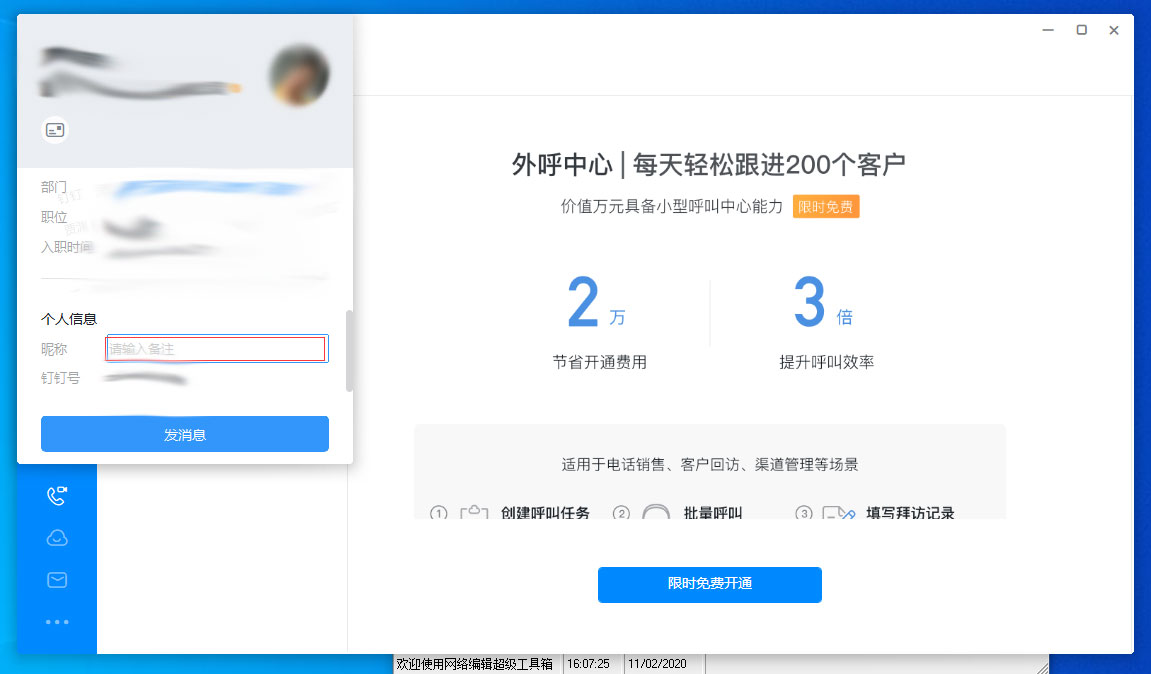Open the mail envelope icon in sidebar
This screenshot has height=674, width=1151.
click(x=57, y=579)
